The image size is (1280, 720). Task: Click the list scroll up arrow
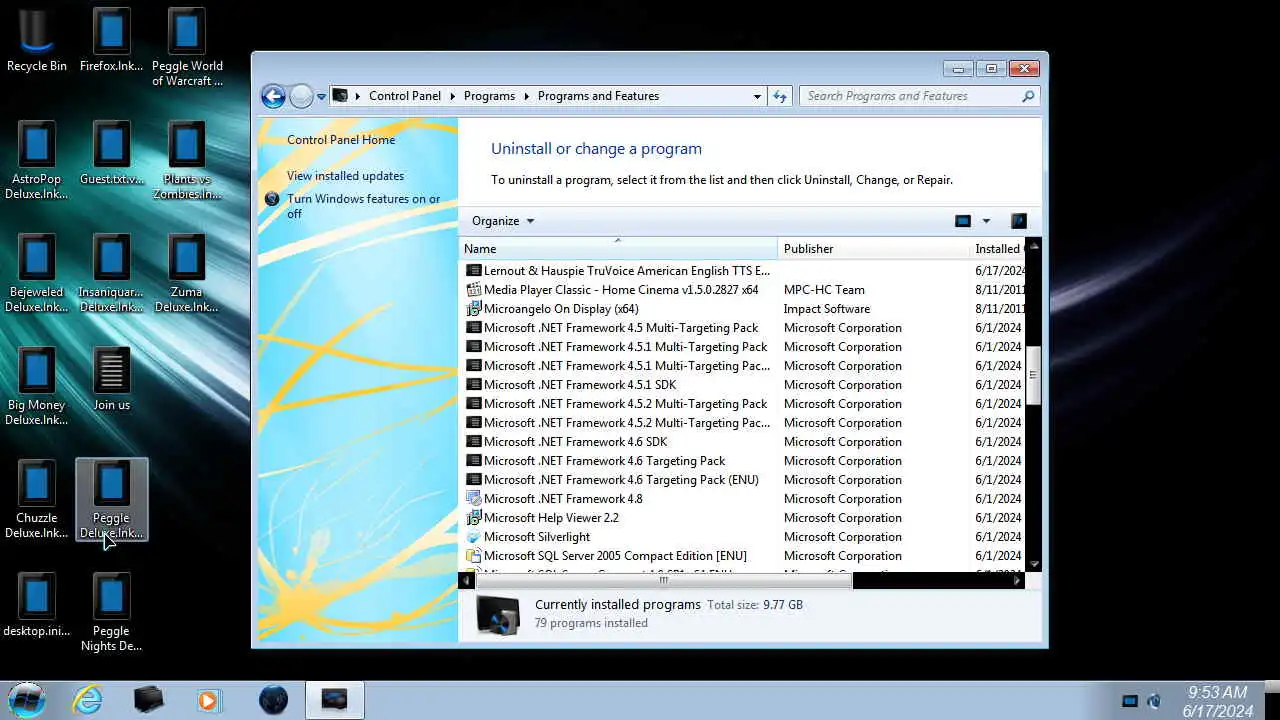[1033, 246]
